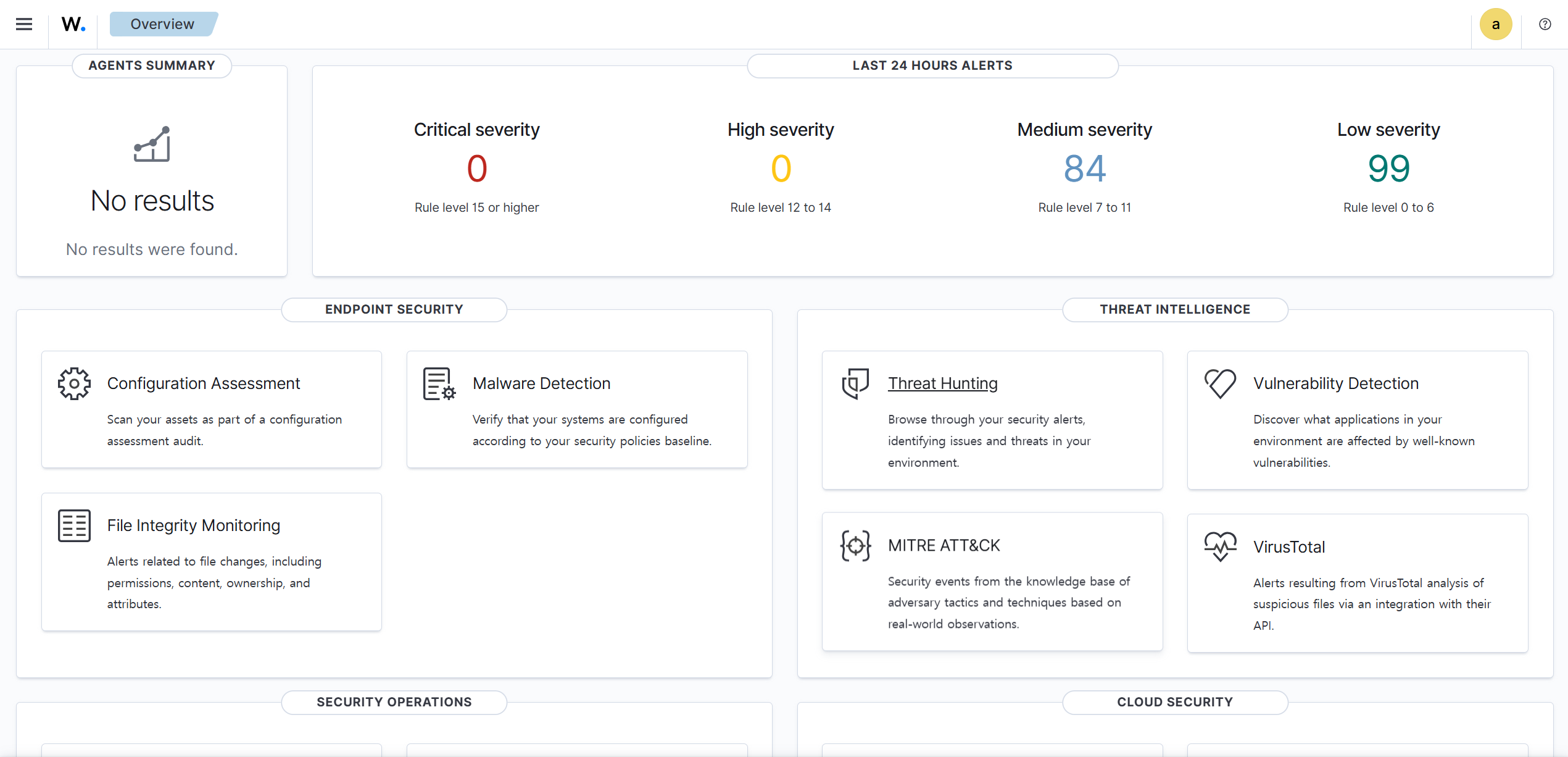Click the High severity count 0
The height and width of the screenshot is (757, 1568).
(x=781, y=169)
